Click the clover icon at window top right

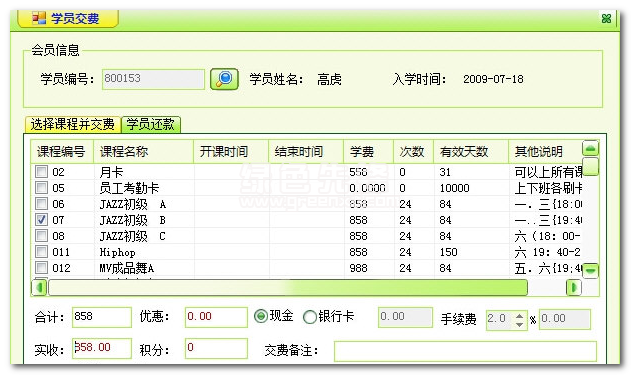coord(606,19)
